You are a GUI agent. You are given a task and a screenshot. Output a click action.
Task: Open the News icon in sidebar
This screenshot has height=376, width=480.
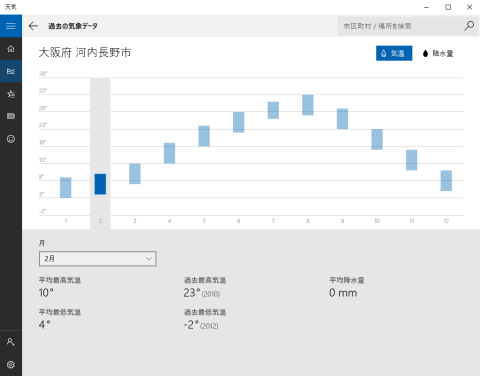(x=11, y=116)
